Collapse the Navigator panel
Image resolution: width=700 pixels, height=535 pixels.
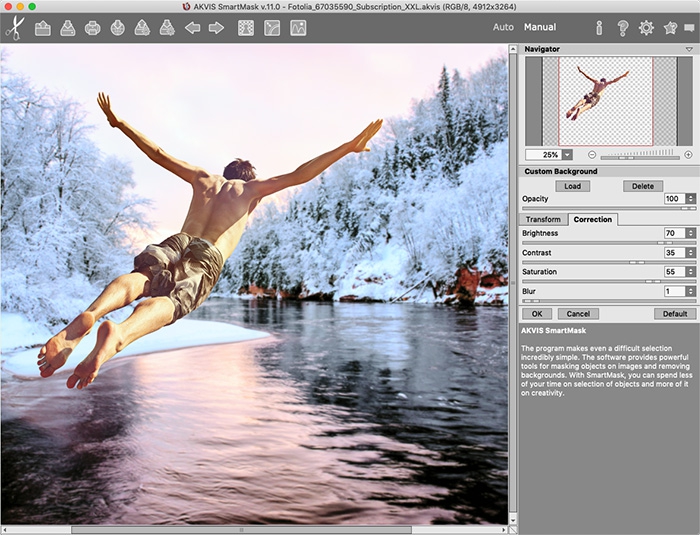pos(689,49)
